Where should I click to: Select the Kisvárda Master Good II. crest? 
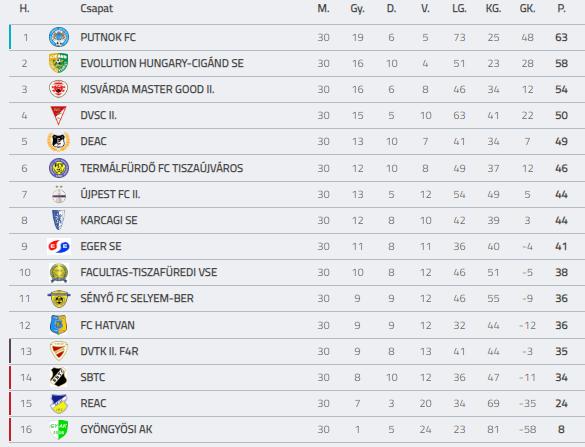59,89
